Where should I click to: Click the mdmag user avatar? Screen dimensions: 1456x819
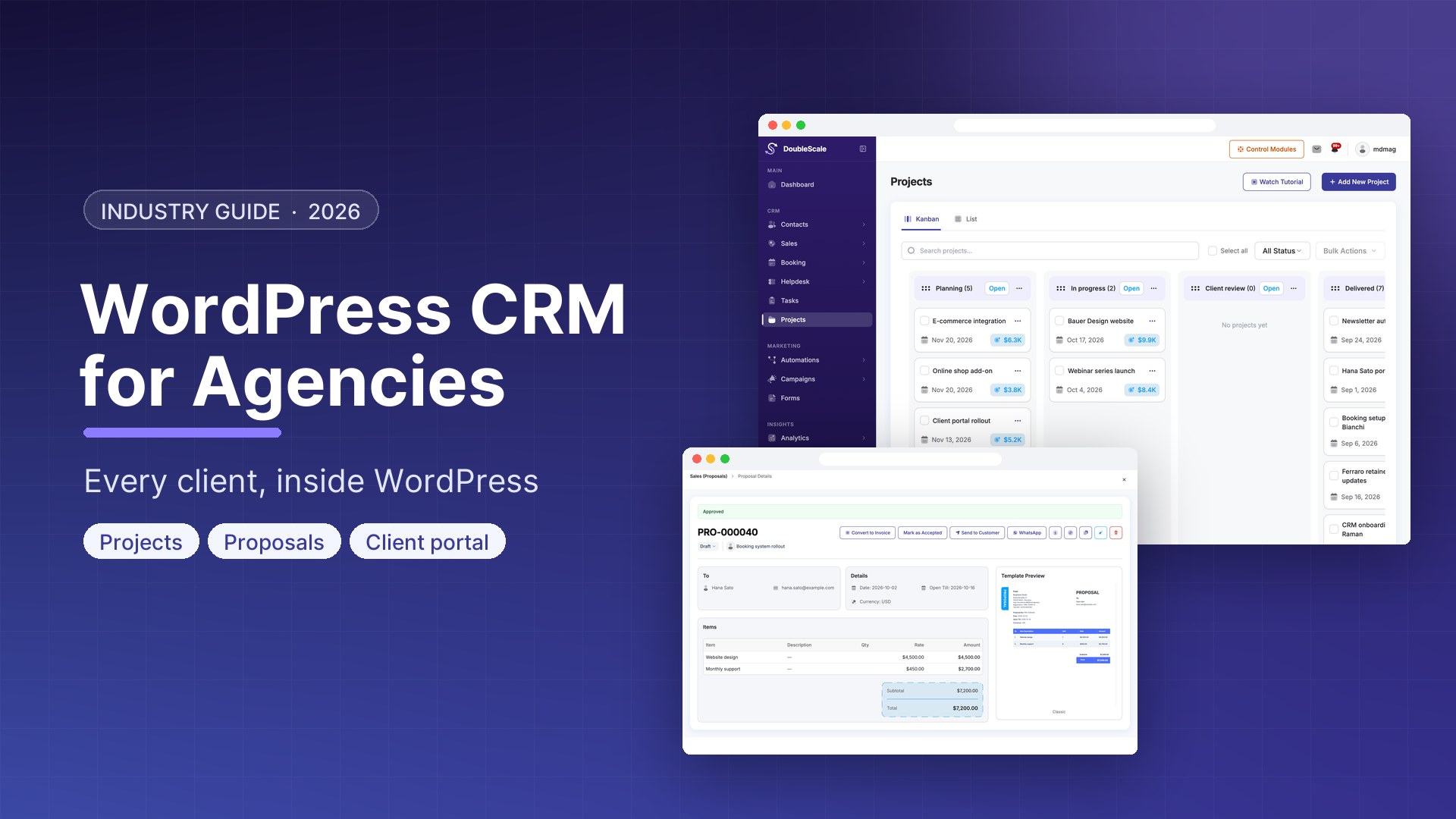(1362, 149)
